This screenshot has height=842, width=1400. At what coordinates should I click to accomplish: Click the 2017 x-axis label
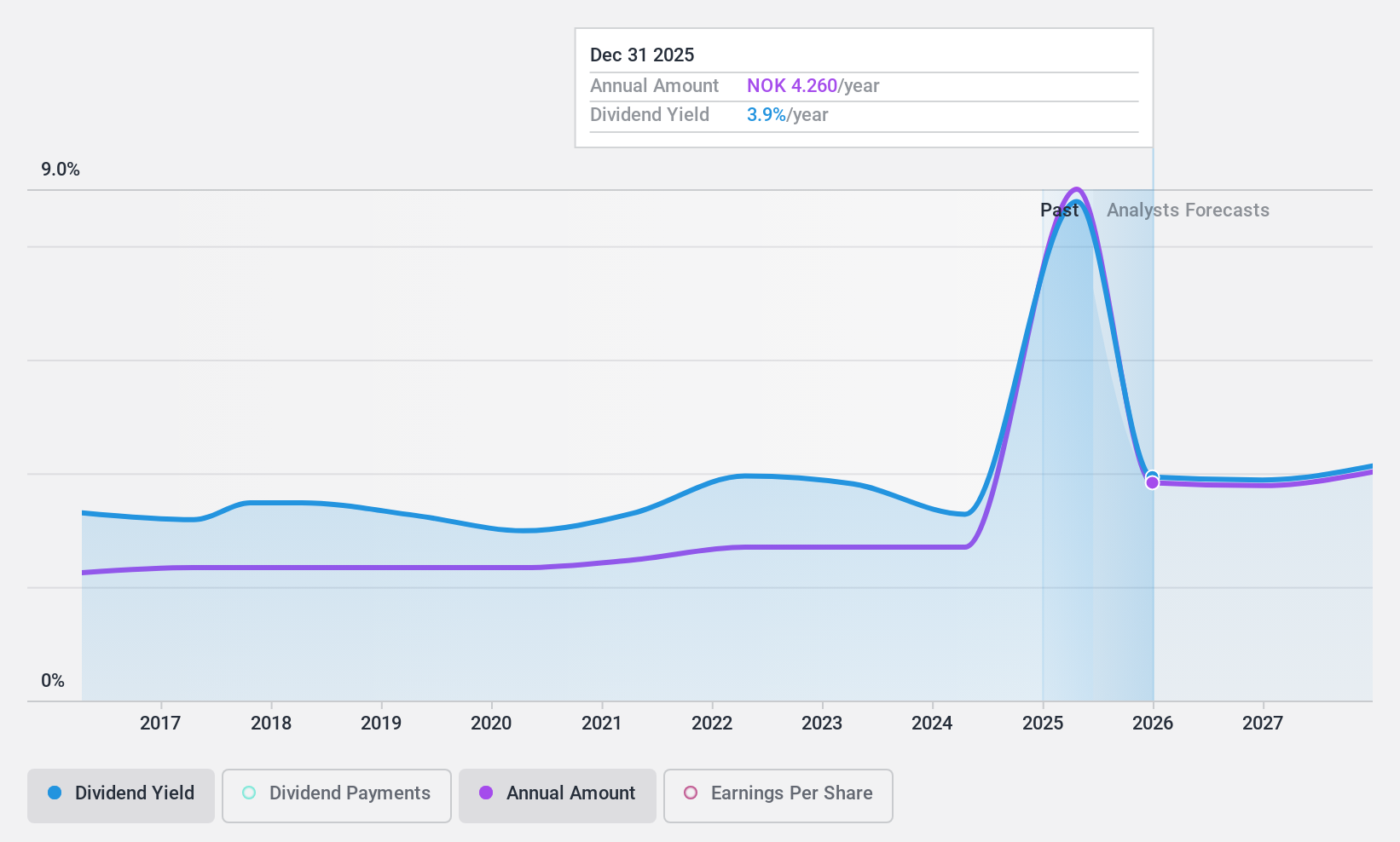[160, 724]
